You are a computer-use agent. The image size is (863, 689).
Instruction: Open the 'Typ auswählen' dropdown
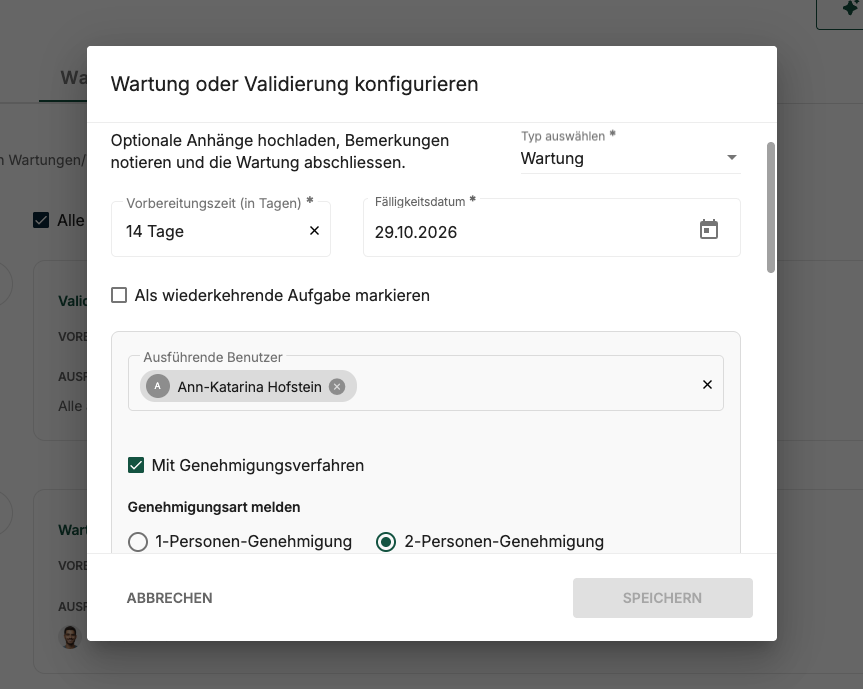click(x=630, y=158)
